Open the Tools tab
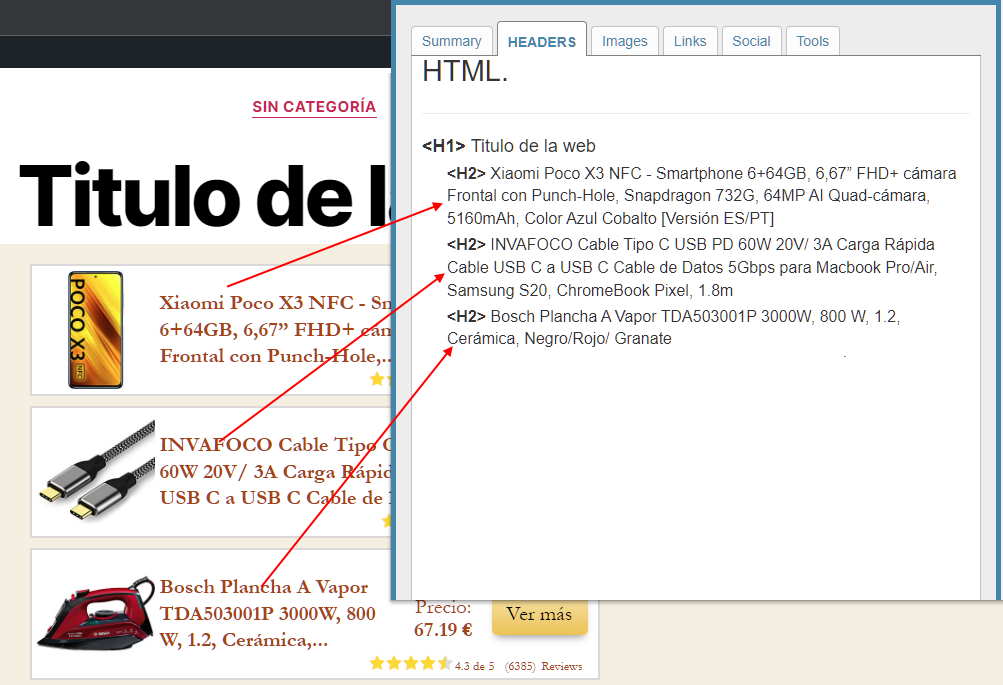This screenshot has width=1003, height=685. (812, 42)
